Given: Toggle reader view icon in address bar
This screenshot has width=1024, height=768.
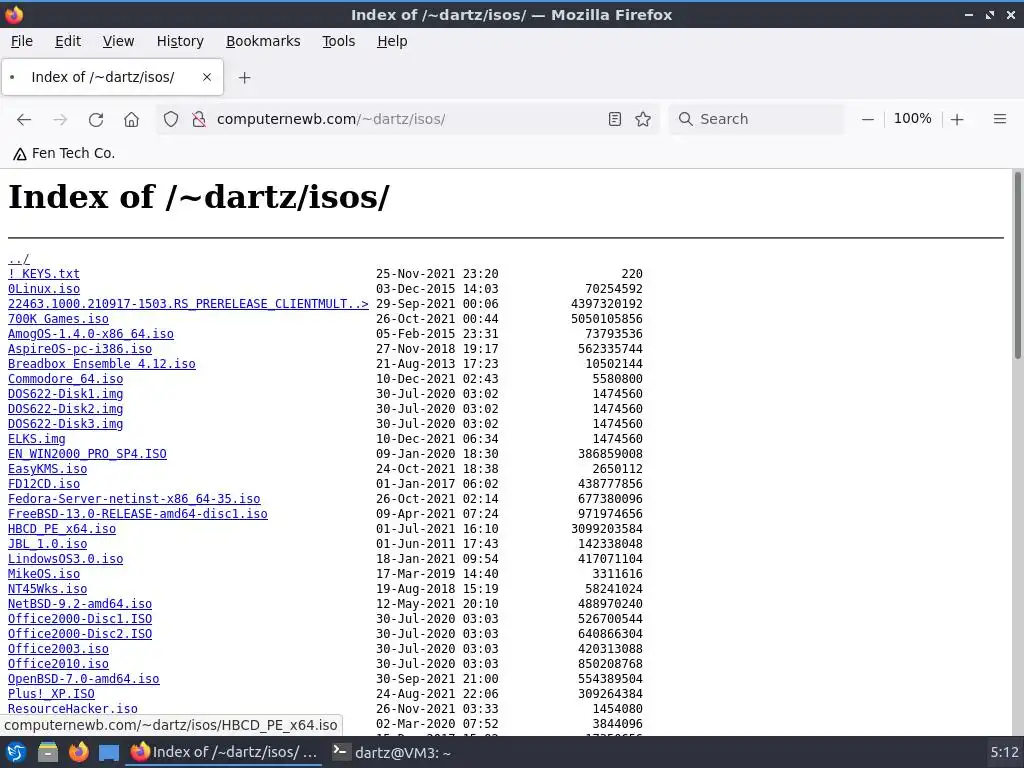Looking at the screenshot, I should (615, 119).
